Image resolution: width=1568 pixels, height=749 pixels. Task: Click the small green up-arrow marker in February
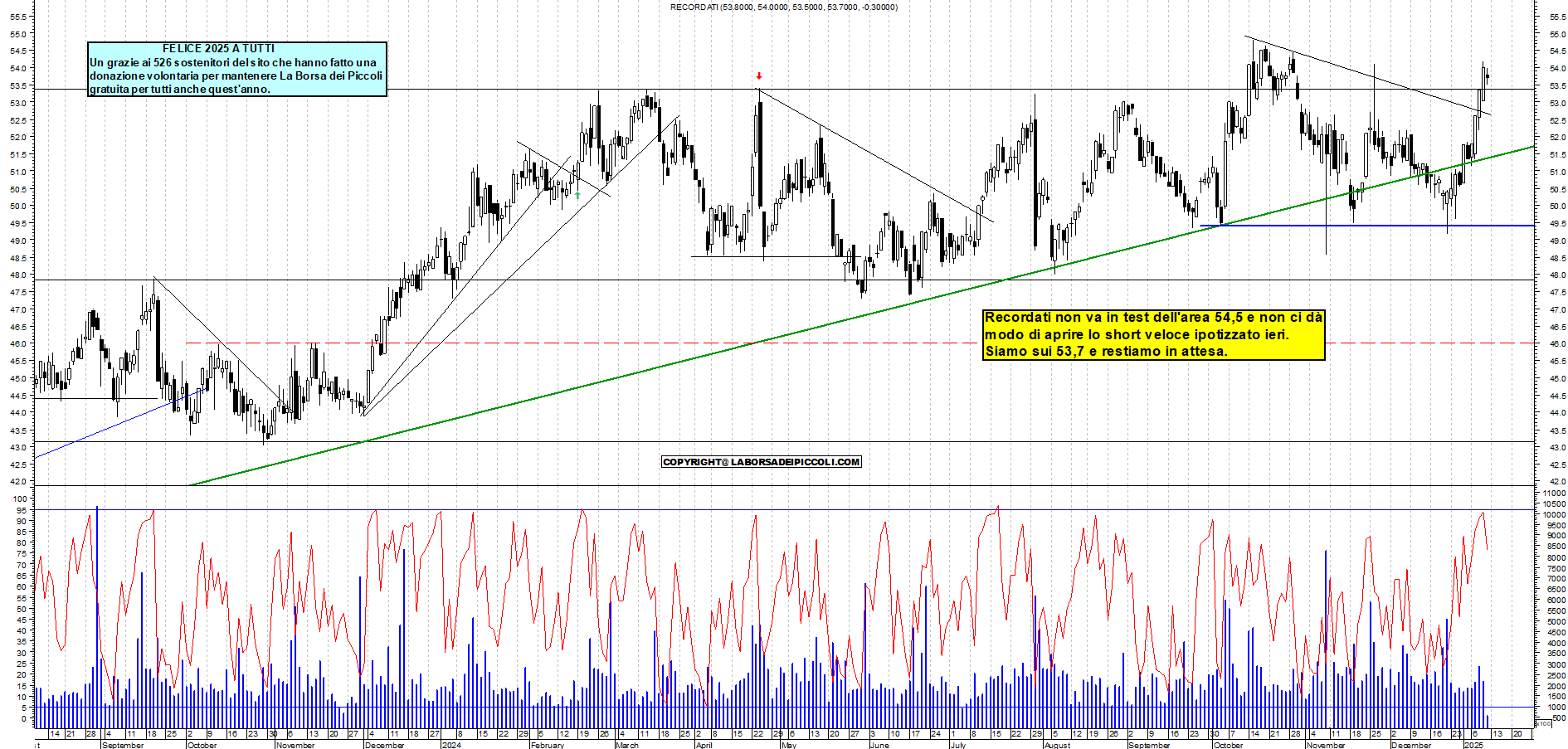pos(577,196)
